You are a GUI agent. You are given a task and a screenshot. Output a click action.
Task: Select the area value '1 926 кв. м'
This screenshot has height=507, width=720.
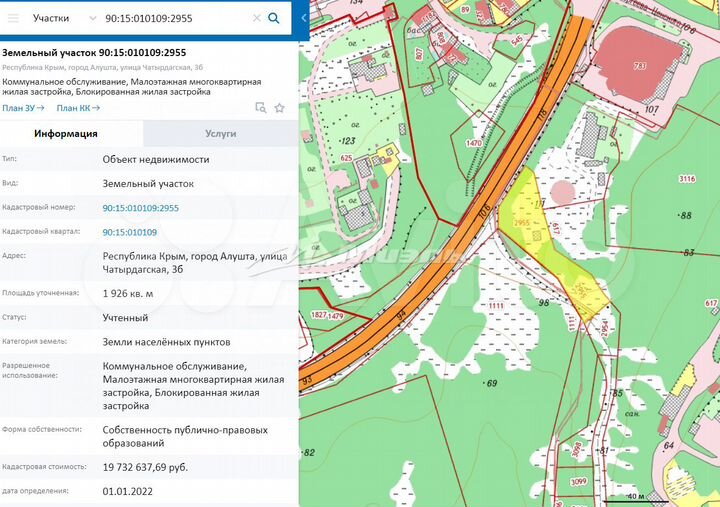click(128, 293)
